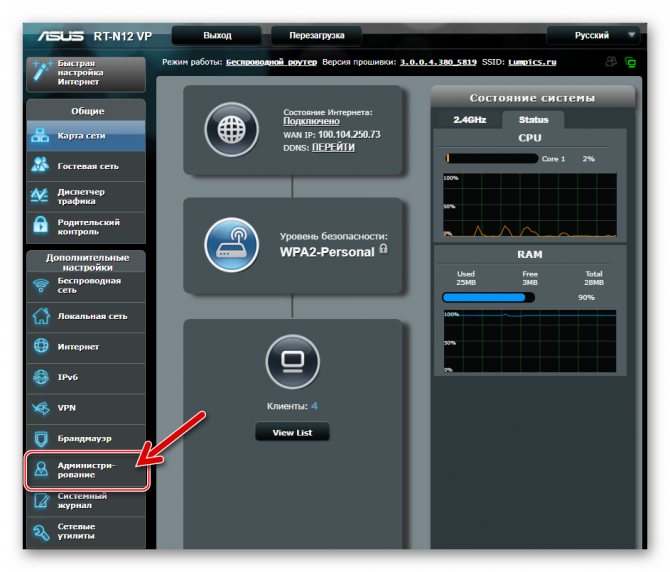The image size is (670, 572).
Task: Click the Подключено internet status link
Action: coord(311,121)
